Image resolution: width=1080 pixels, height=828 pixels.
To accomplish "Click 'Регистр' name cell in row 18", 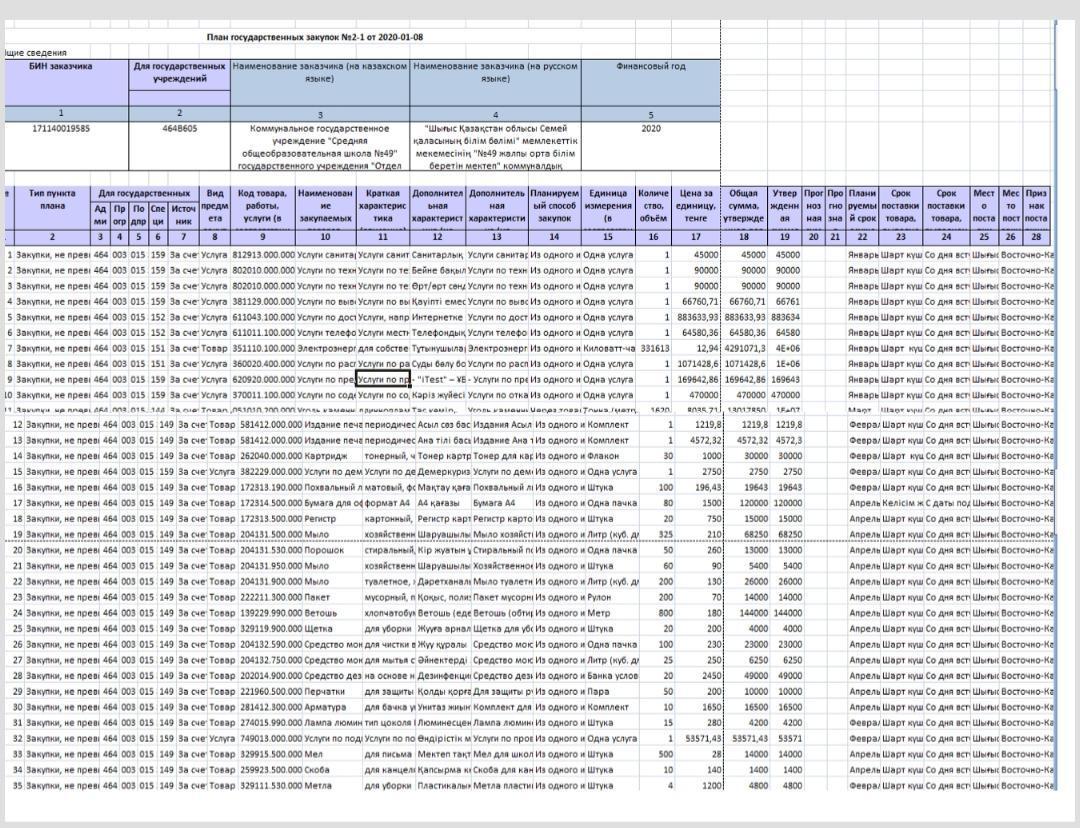I will pyautogui.click(x=333, y=519).
